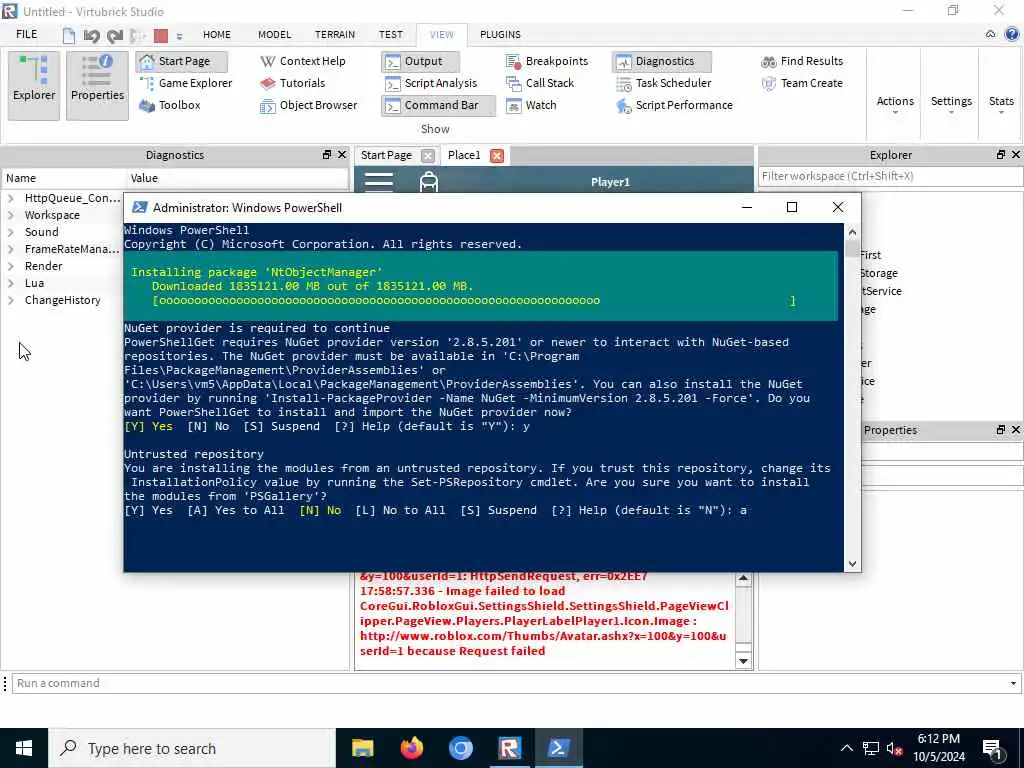Viewport: 1024px width, 768px height.
Task: Open Find Results panel
Action: coord(802,61)
